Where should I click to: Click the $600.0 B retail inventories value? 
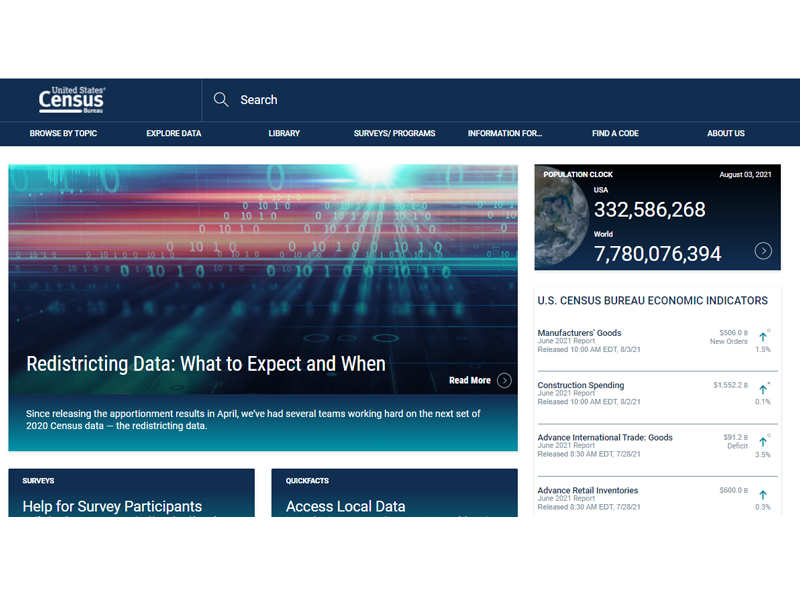[x=734, y=490]
